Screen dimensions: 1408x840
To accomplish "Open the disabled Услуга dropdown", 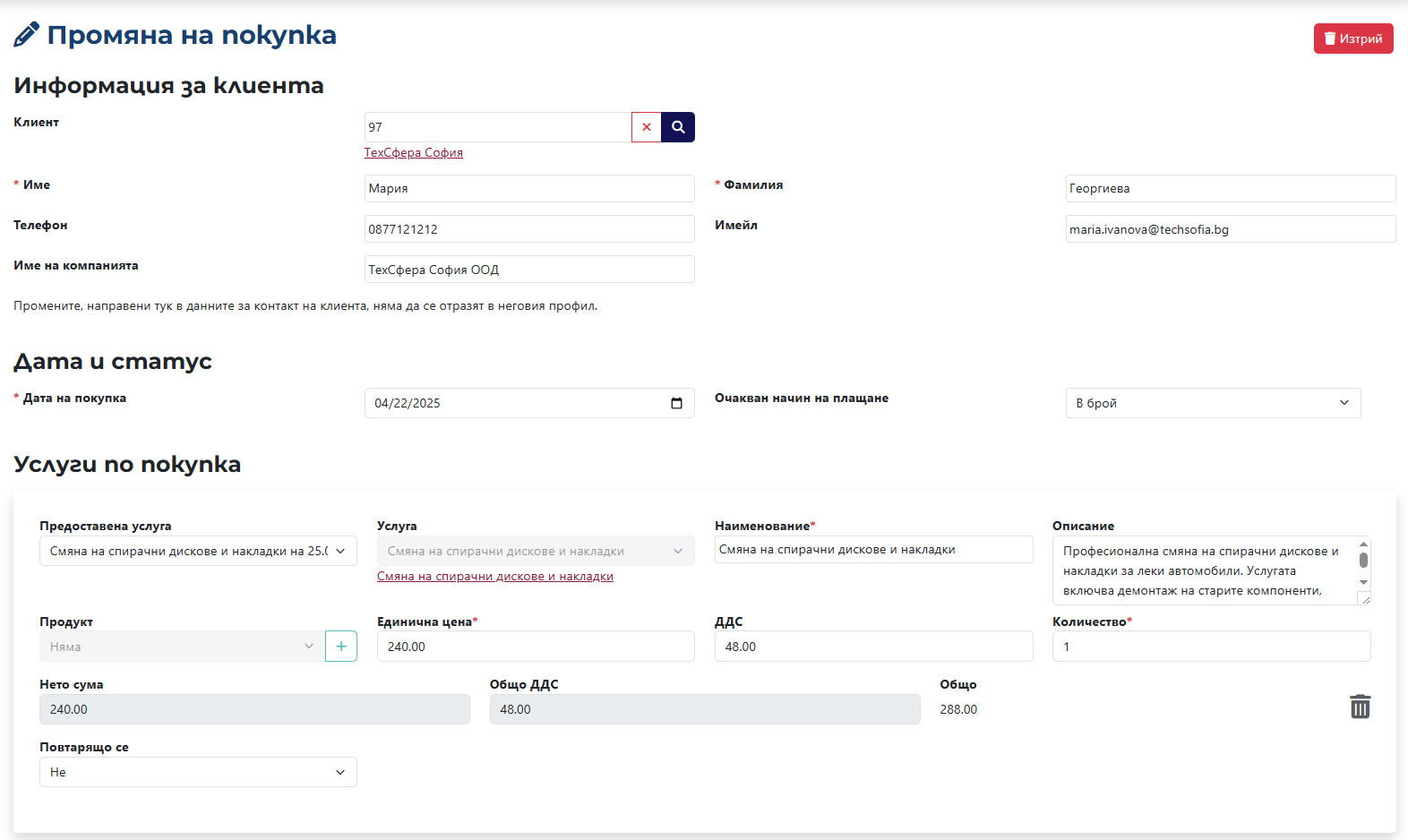I will pos(536,551).
